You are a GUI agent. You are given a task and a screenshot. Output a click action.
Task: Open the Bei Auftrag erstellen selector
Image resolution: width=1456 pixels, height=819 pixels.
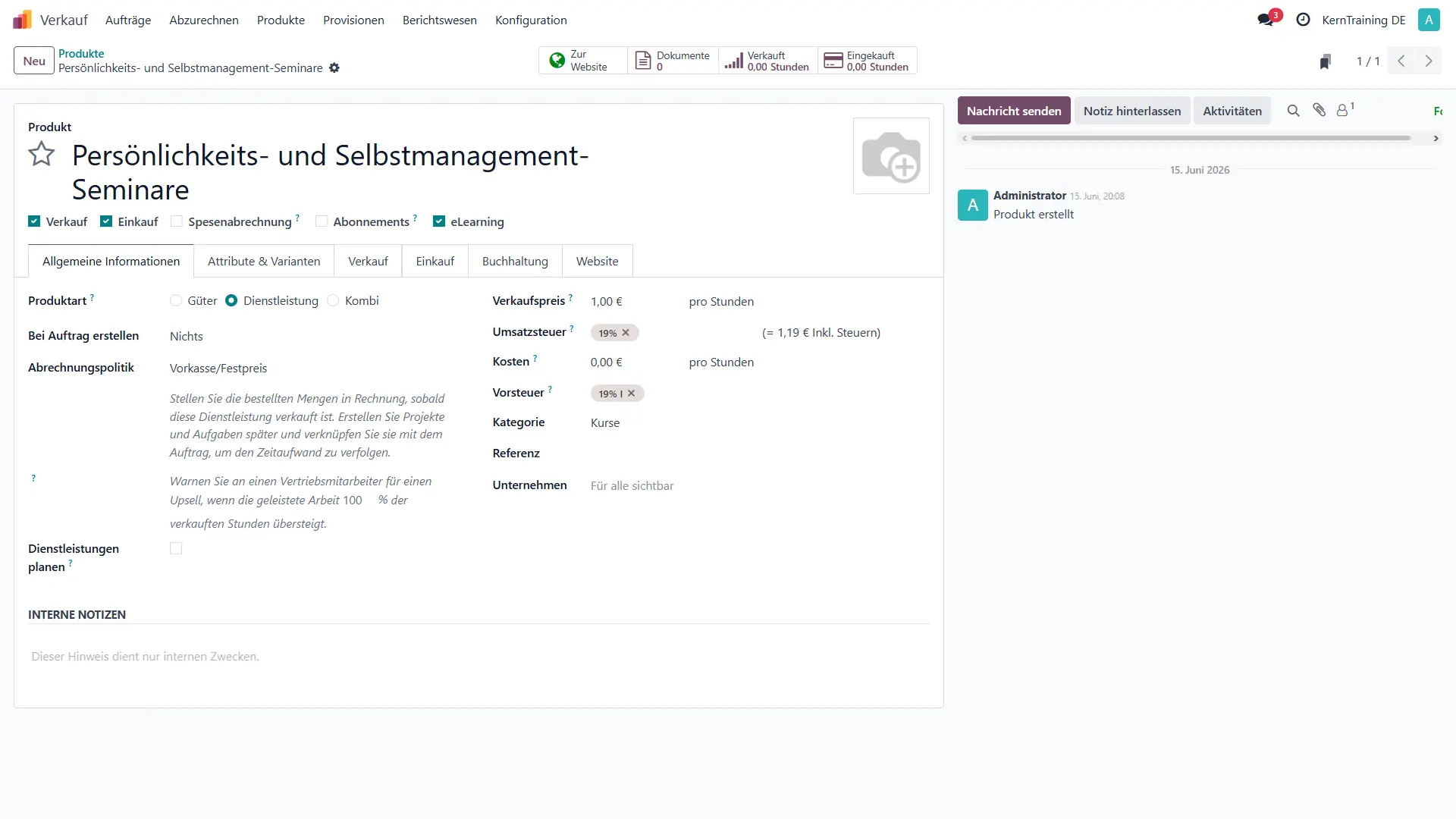tap(311, 337)
